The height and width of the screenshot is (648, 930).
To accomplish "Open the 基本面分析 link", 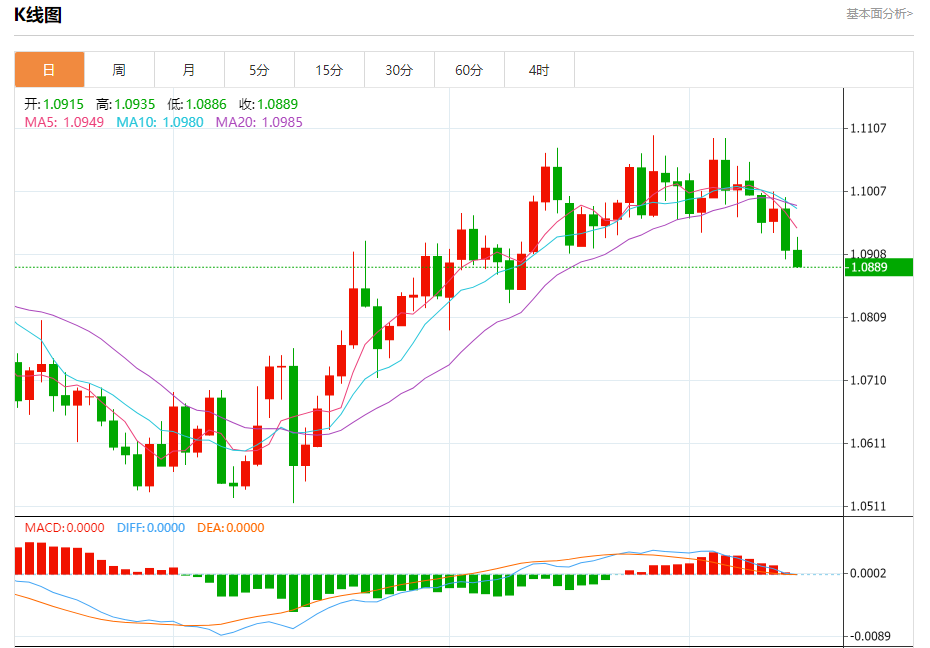I will [879, 14].
